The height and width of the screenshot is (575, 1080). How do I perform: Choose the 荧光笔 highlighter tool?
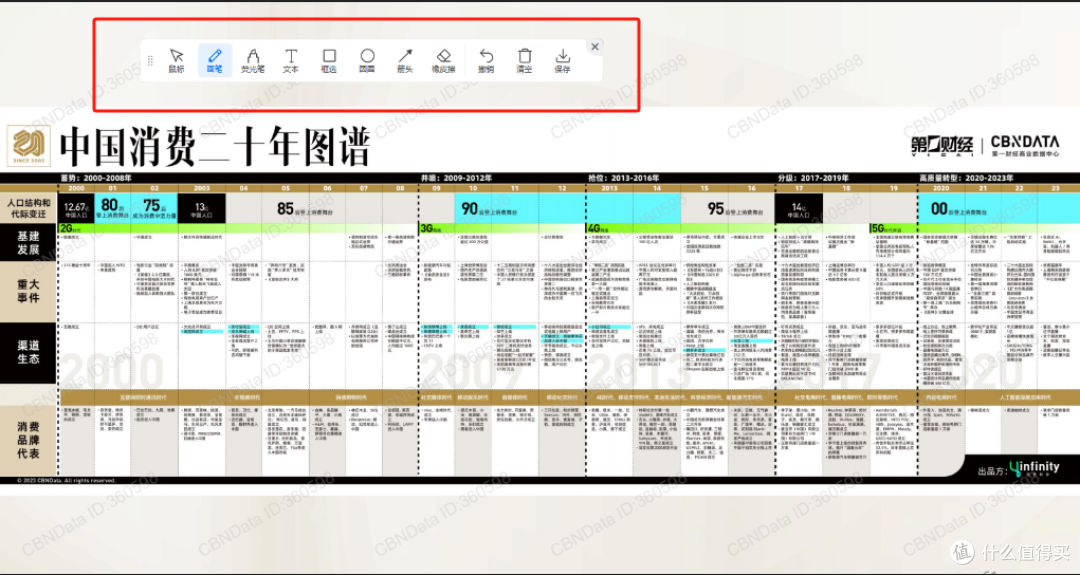(x=253, y=61)
